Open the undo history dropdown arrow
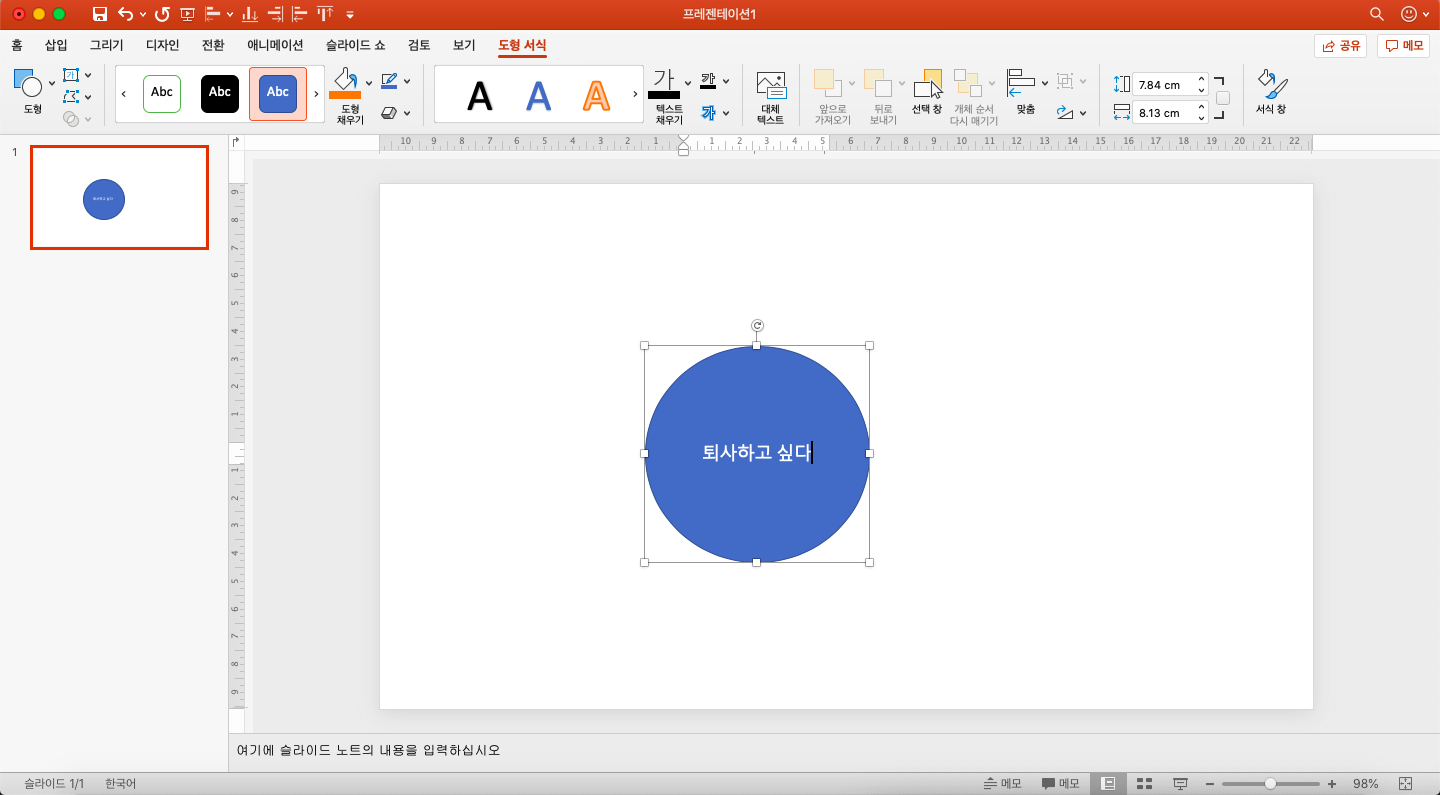Image resolution: width=1440 pixels, height=795 pixels. click(x=143, y=15)
